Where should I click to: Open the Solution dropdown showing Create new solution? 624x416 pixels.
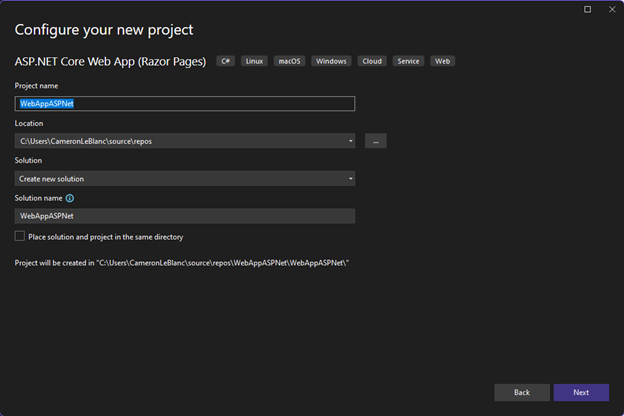click(185, 179)
